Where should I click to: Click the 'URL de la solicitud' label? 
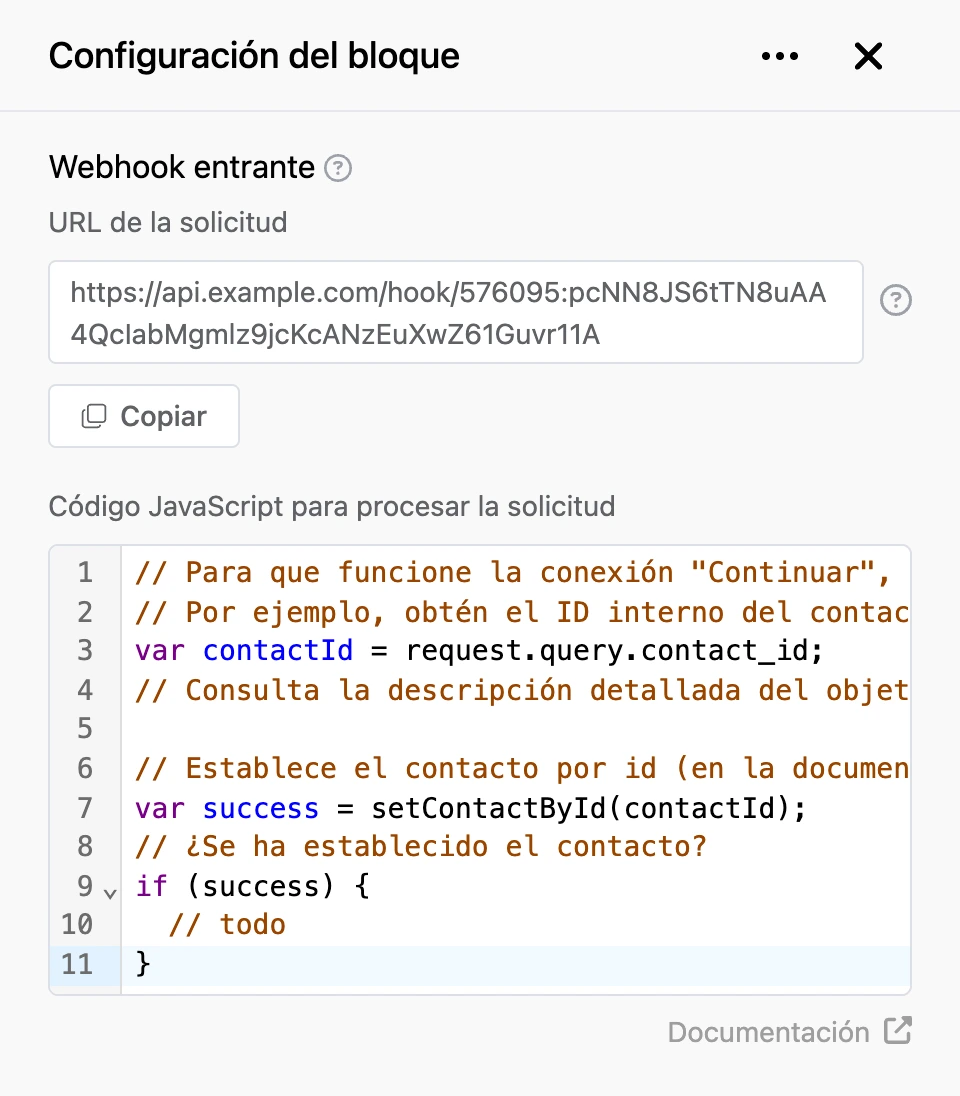click(x=168, y=222)
